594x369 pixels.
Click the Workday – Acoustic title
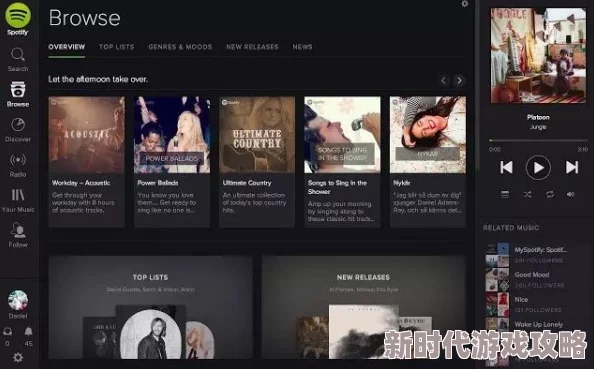(81, 183)
